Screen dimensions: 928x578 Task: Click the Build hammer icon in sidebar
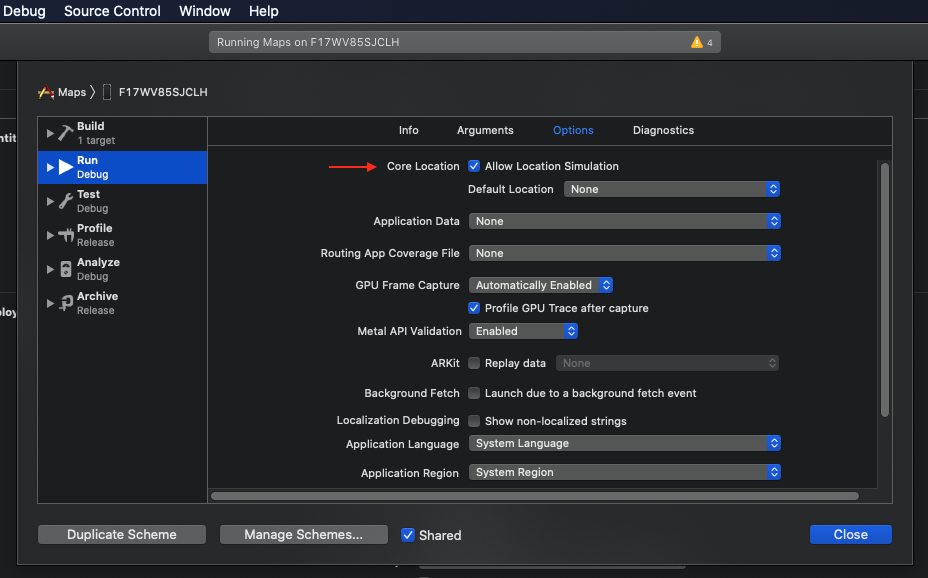[66, 133]
